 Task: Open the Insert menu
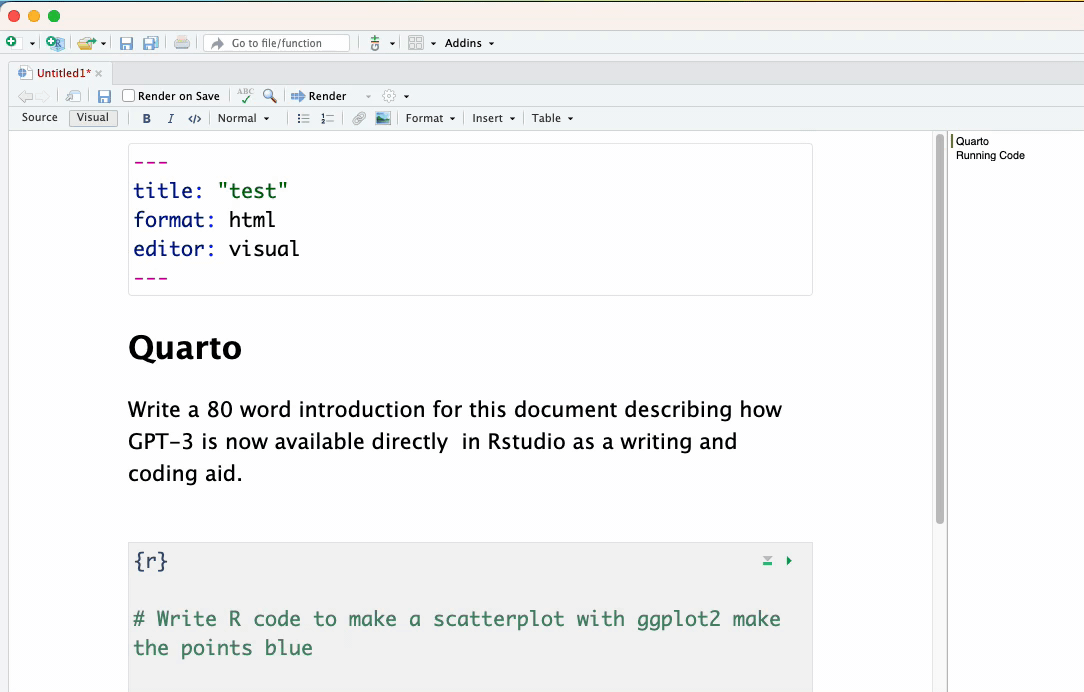pos(494,118)
